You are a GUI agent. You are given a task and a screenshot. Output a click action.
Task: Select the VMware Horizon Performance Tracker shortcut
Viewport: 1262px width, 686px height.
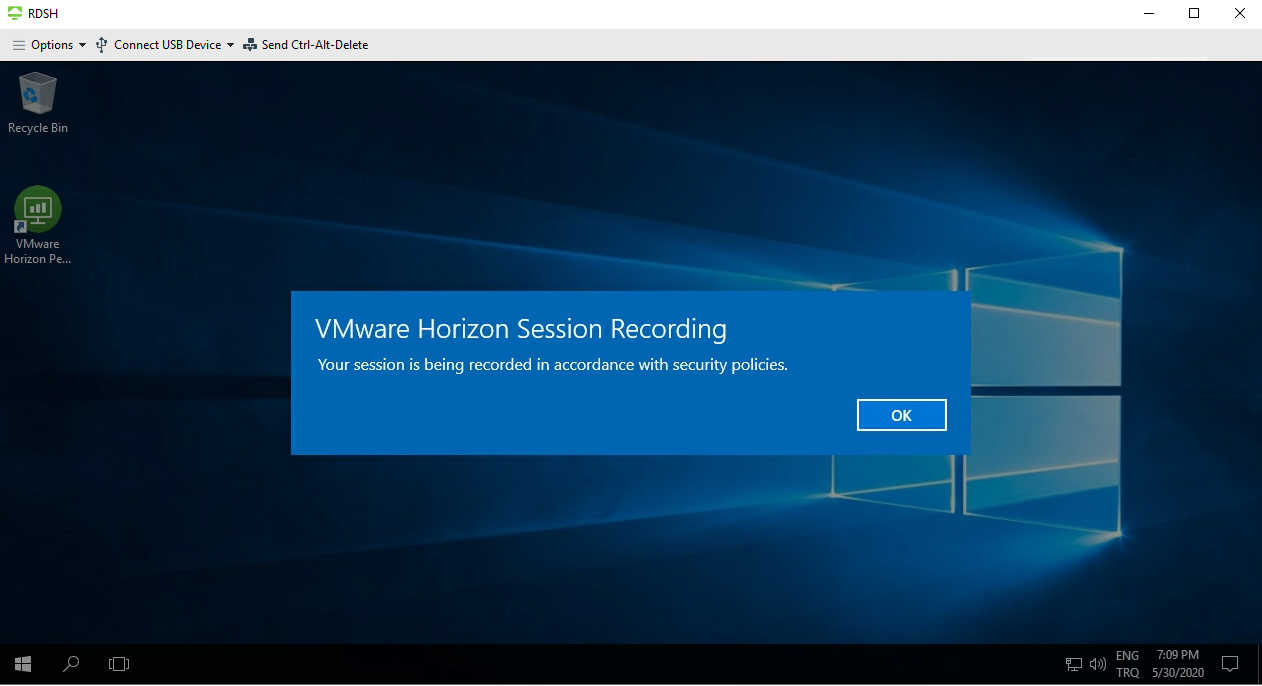coord(38,226)
